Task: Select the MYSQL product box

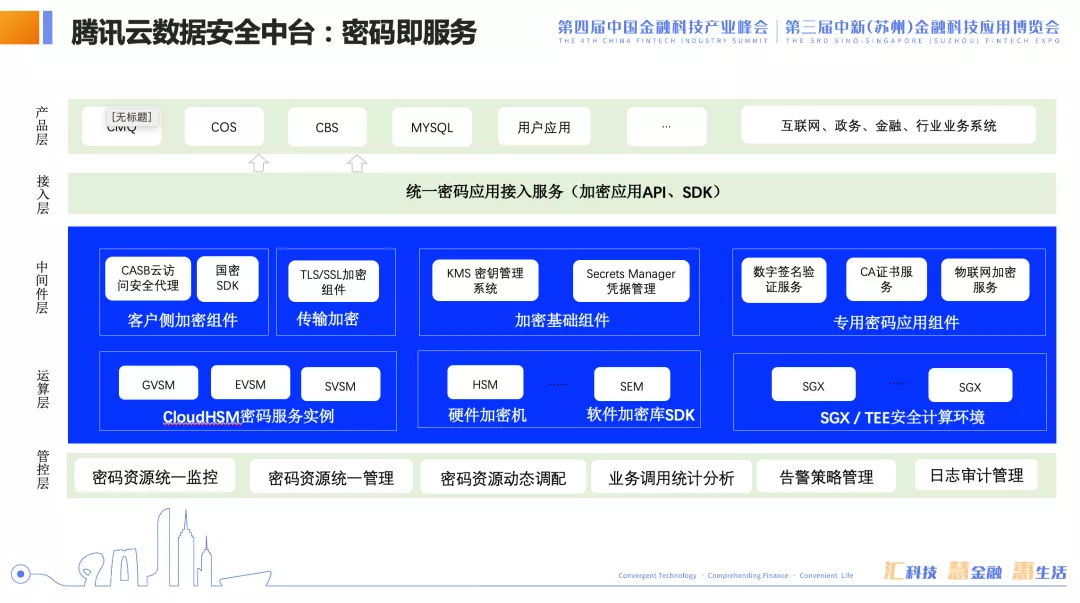Action: pos(432,127)
